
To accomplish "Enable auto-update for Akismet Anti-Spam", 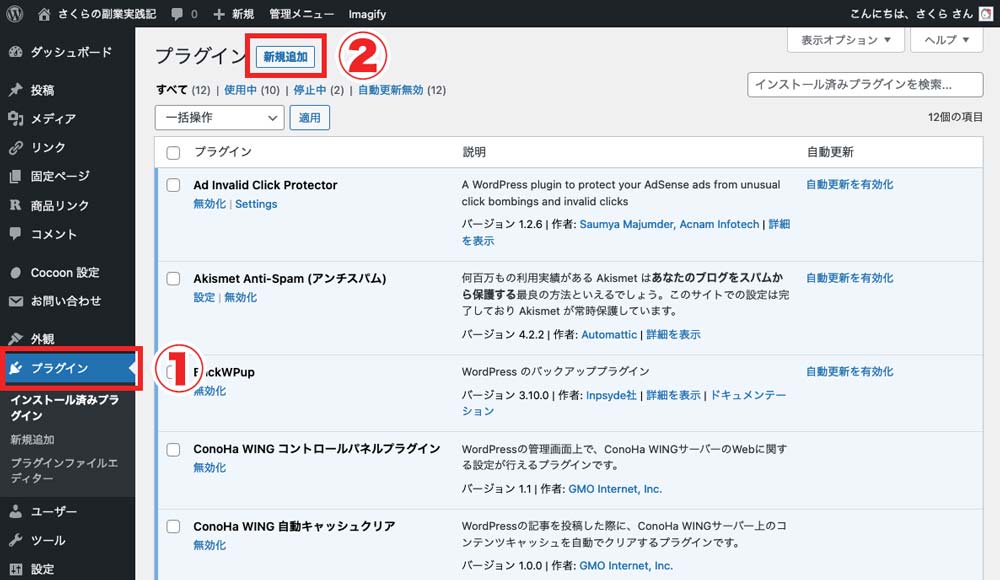I will (849, 278).
